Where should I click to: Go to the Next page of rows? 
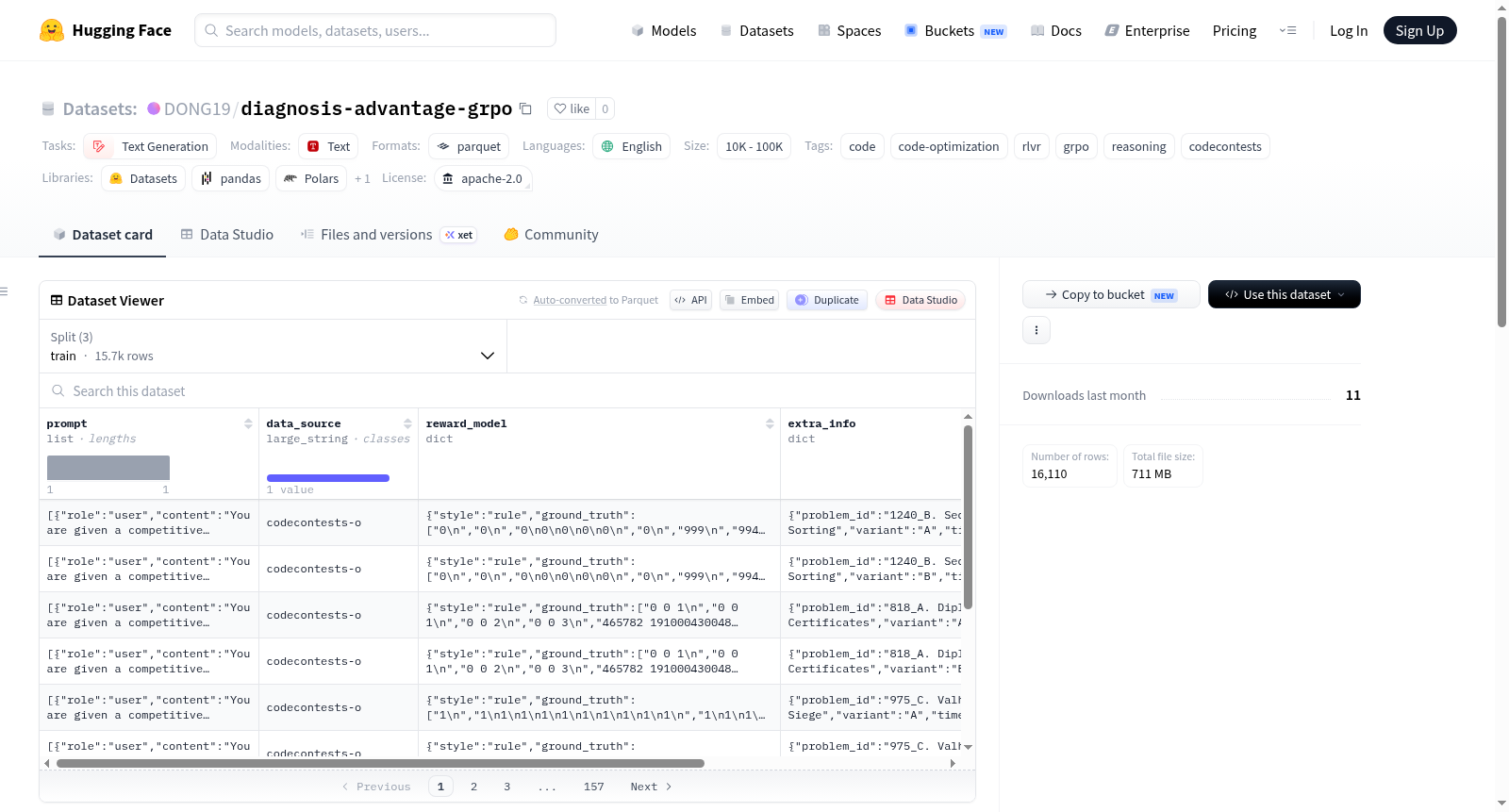pos(651,787)
